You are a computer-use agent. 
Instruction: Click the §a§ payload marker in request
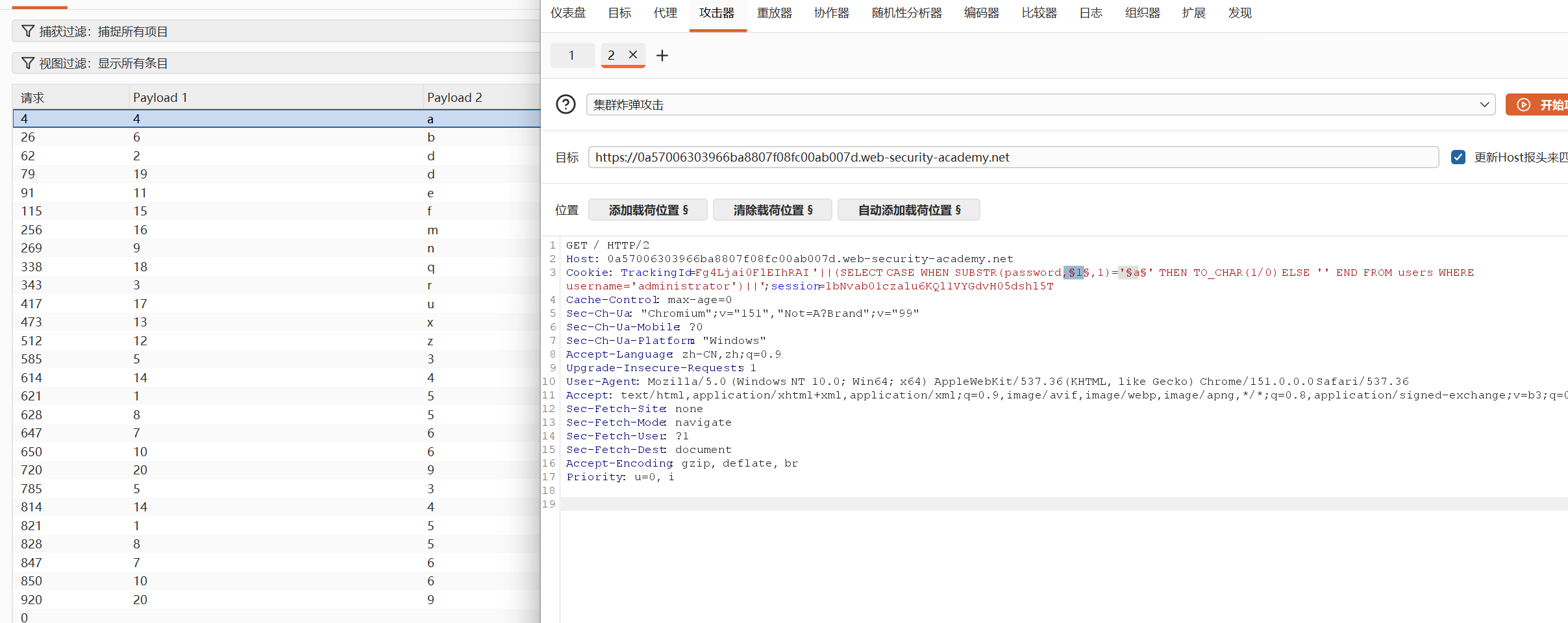point(1136,273)
